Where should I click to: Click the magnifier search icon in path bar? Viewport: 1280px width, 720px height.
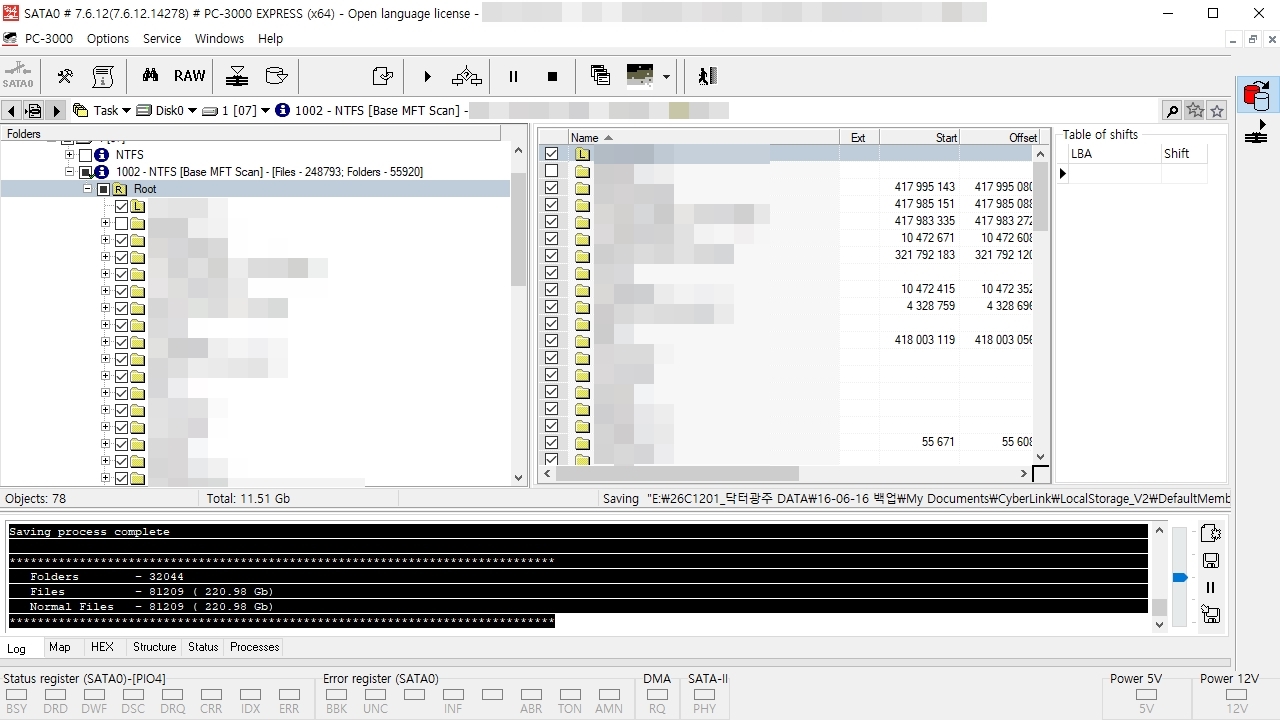coord(1172,111)
